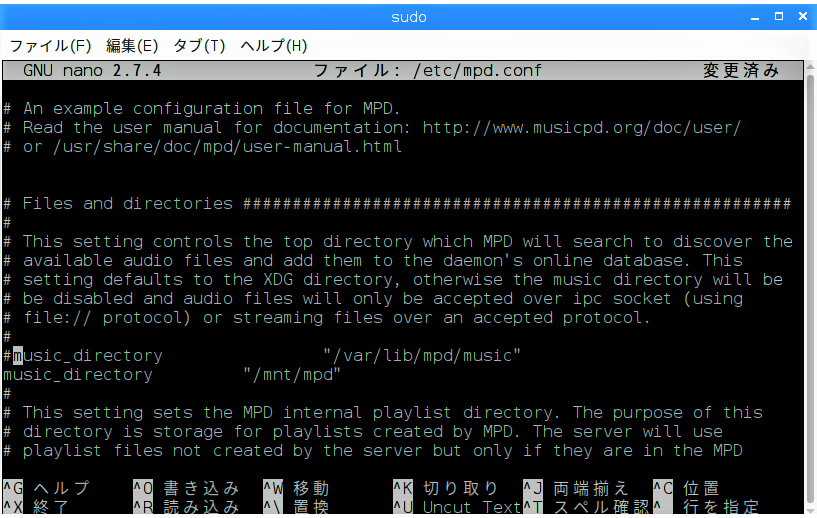Click the ^W 移動 shortcut
Image resolution: width=817 pixels, height=518 pixels.
296,488
